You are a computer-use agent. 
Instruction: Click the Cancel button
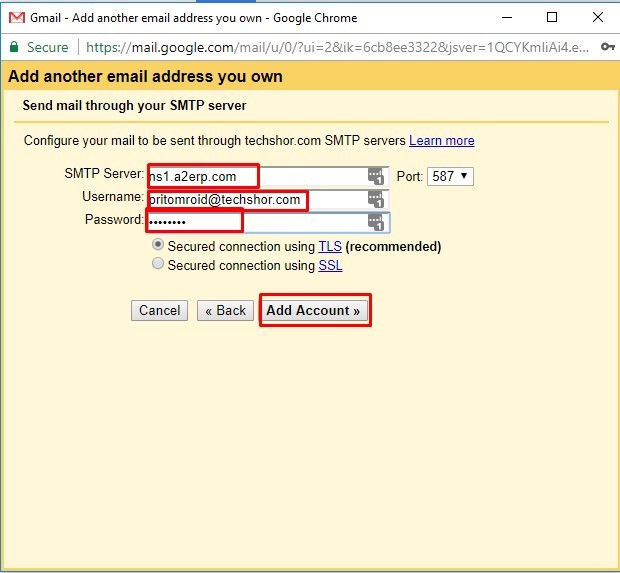159,310
